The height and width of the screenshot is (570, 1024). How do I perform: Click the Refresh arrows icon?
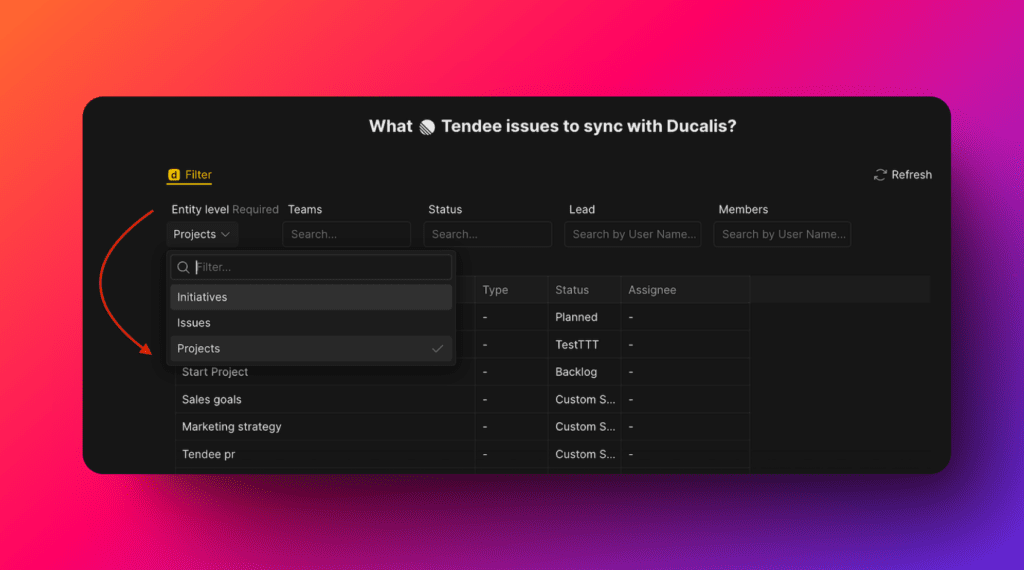tap(880, 175)
